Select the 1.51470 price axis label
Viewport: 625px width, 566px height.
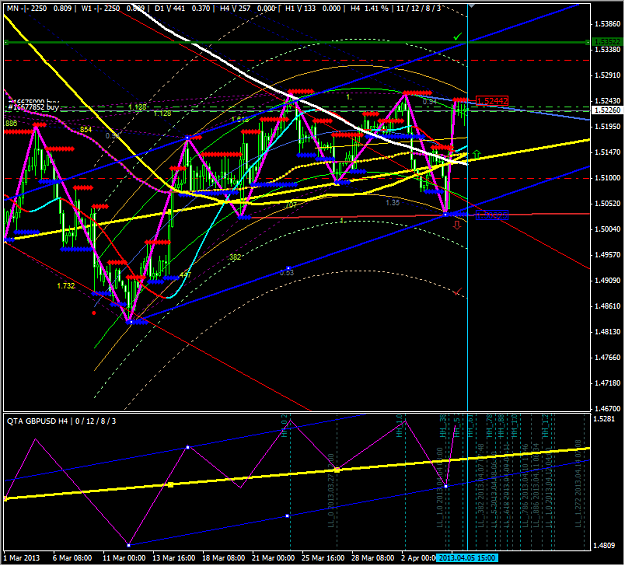coord(607,152)
